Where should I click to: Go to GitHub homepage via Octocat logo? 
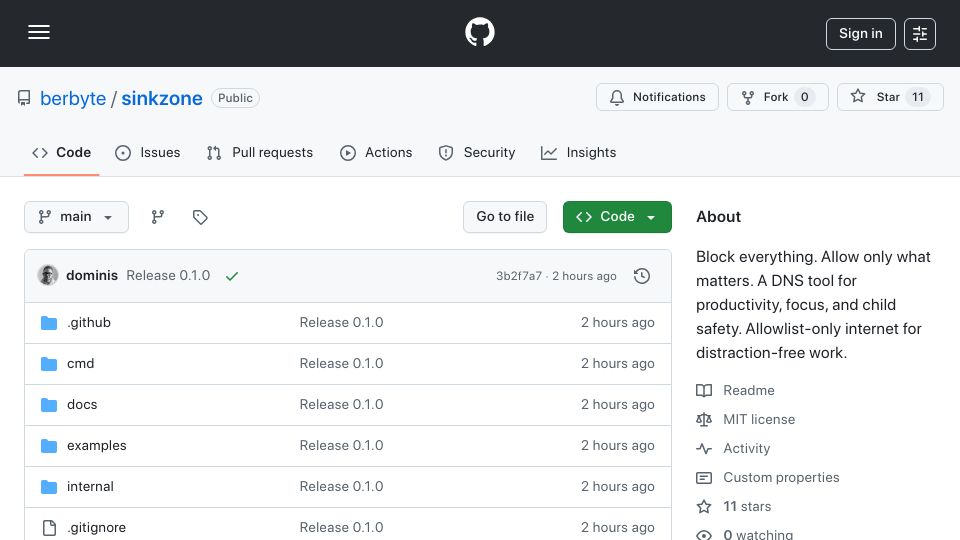(479, 32)
